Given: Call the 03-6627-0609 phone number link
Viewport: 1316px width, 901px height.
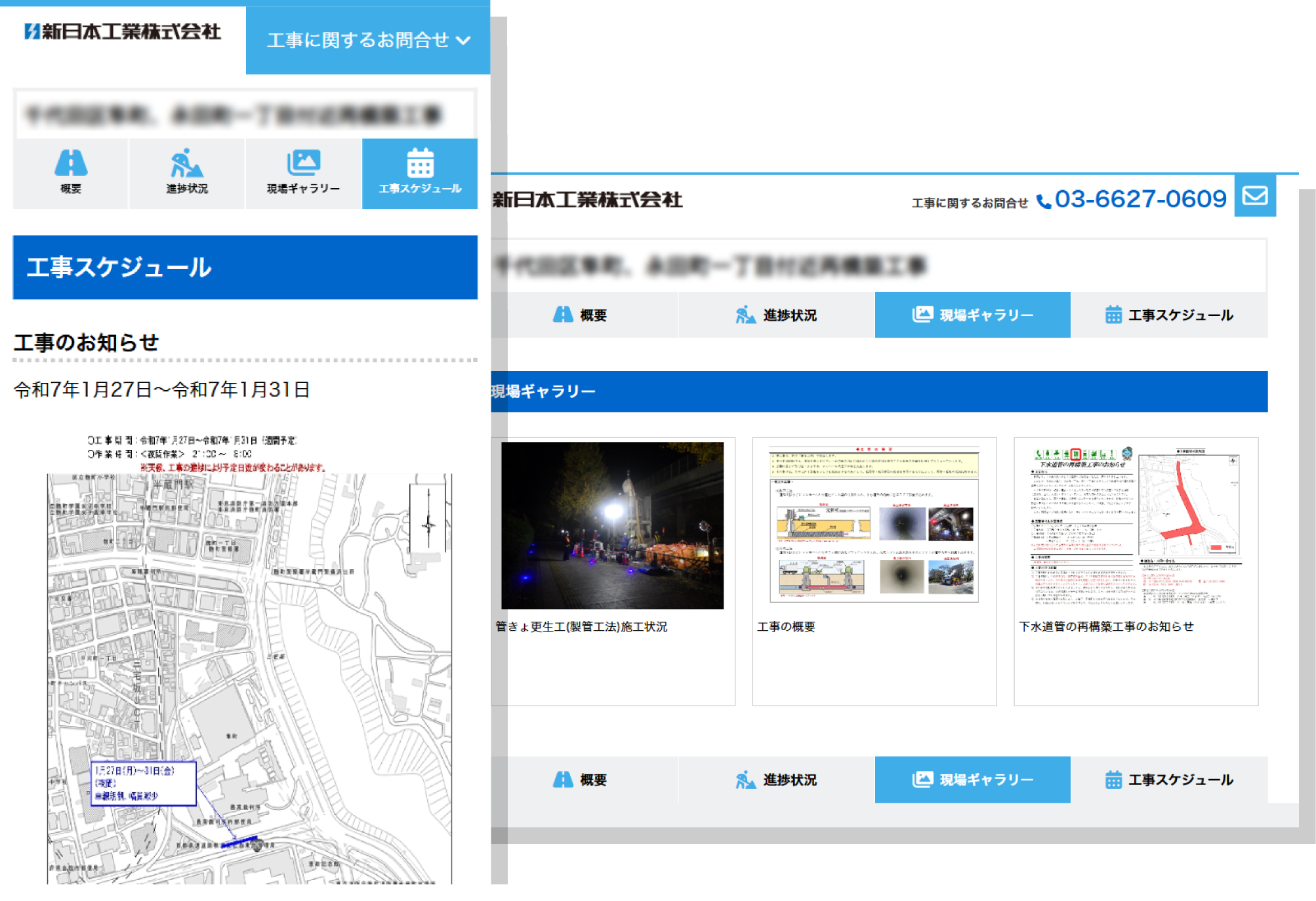Looking at the screenshot, I should click(1140, 199).
